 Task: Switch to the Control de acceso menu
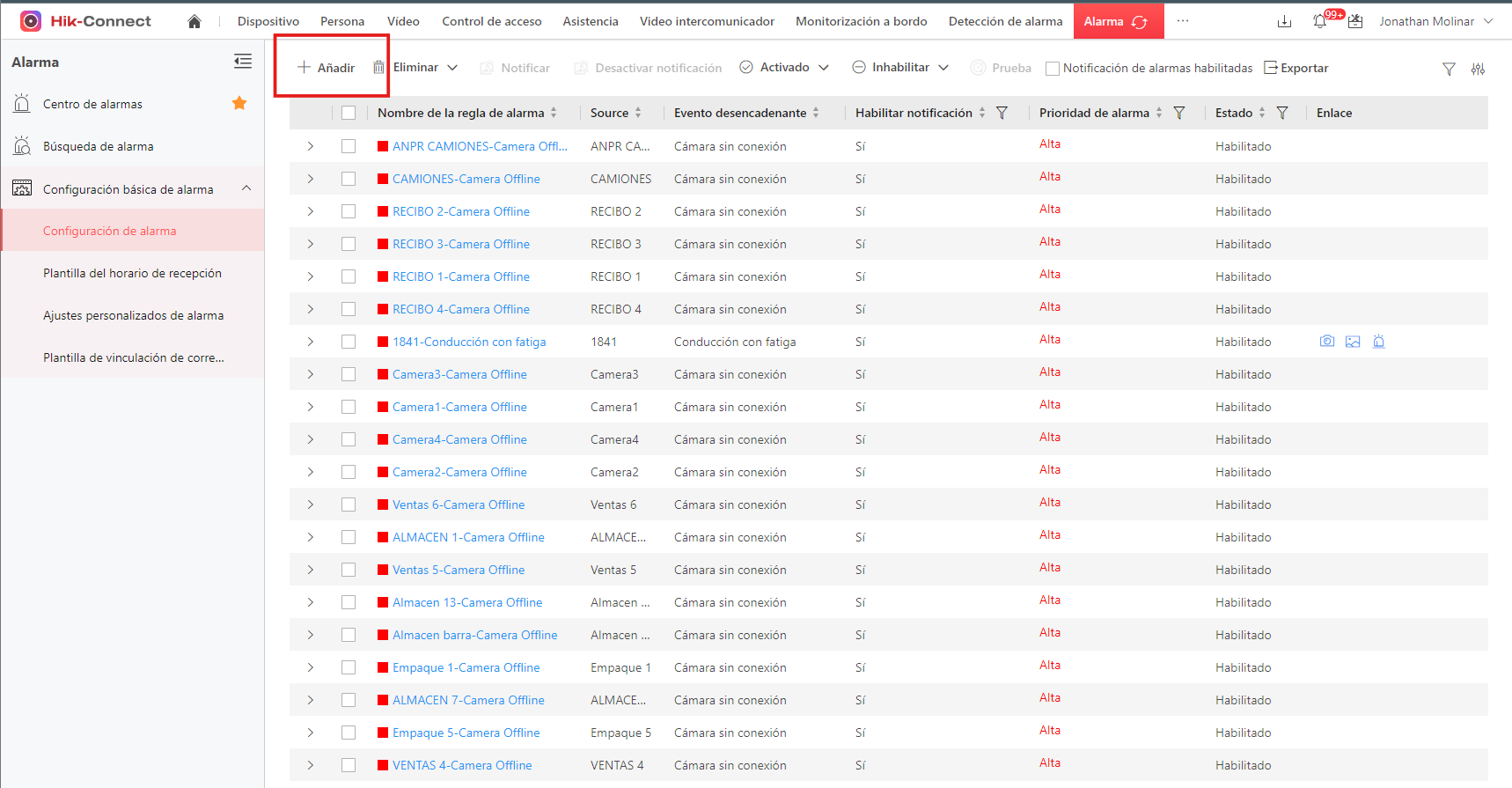pos(492,21)
